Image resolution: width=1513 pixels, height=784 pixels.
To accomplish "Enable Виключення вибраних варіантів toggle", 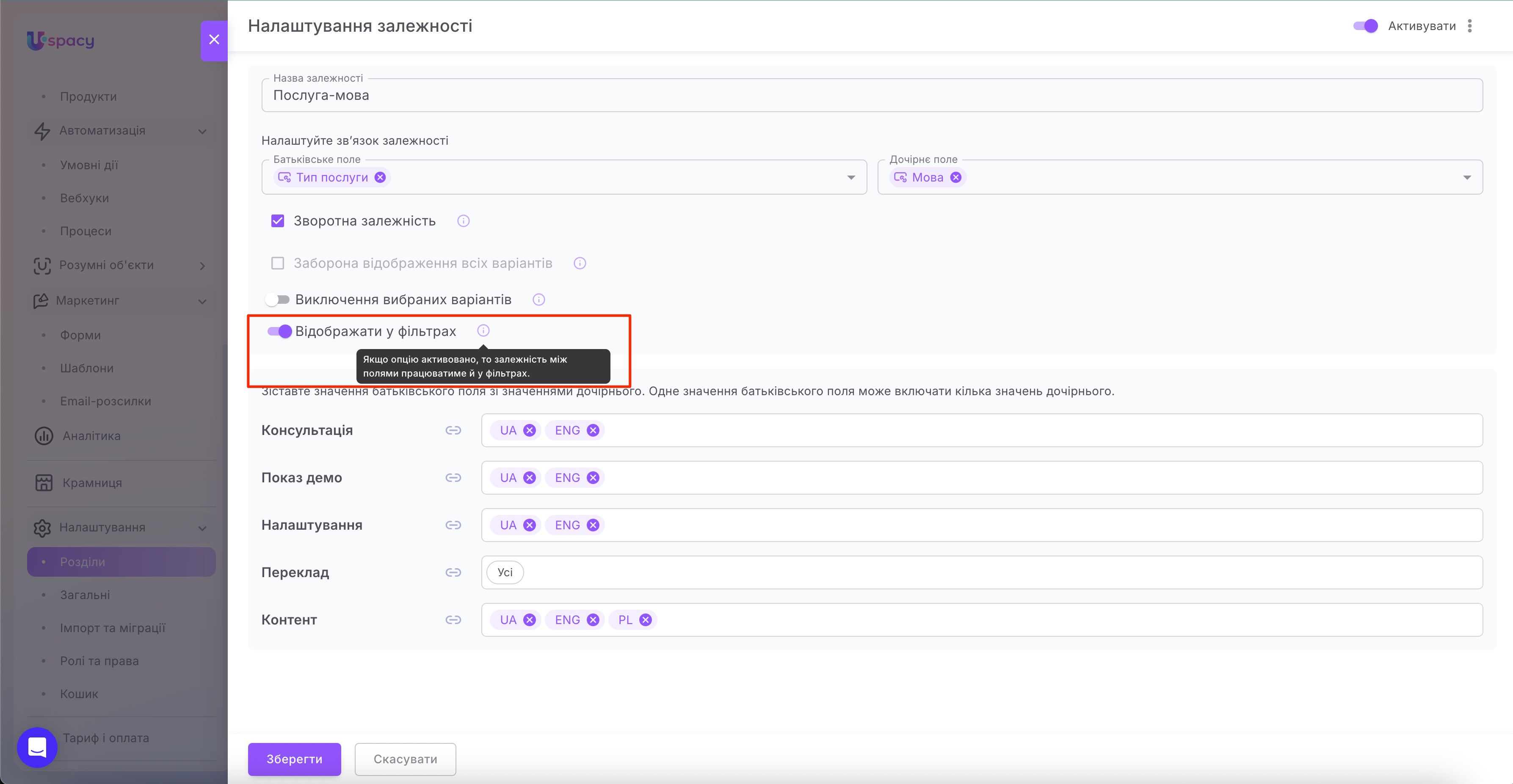I will tap(277, 300).
